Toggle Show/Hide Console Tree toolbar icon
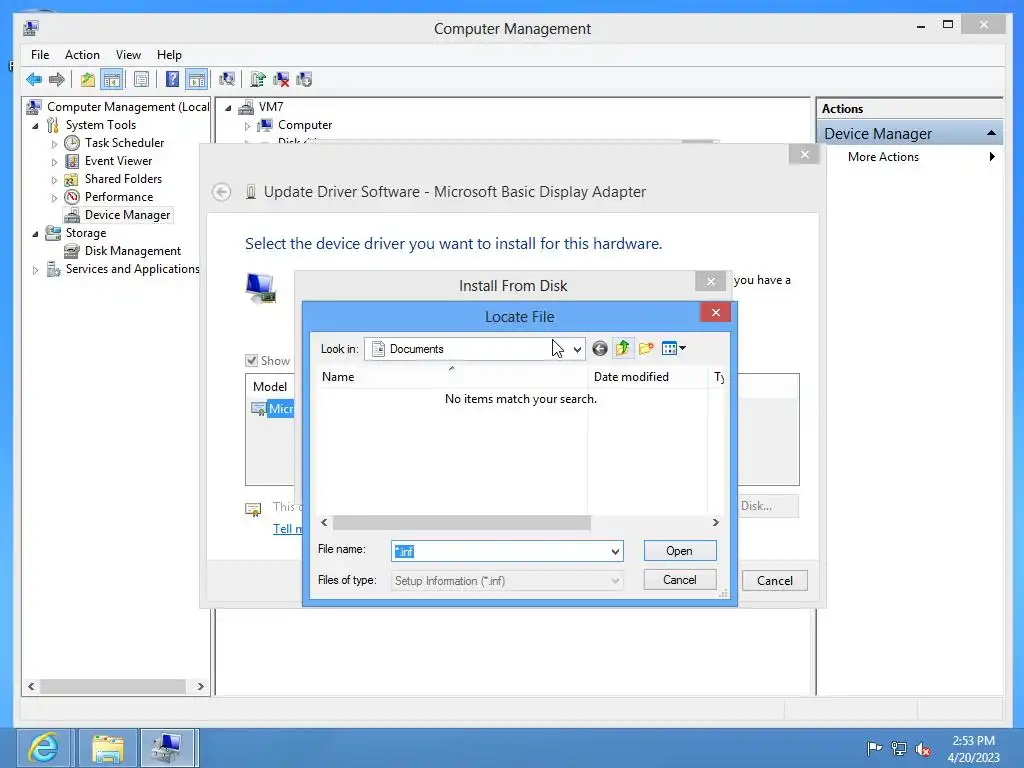 [112, 80]
